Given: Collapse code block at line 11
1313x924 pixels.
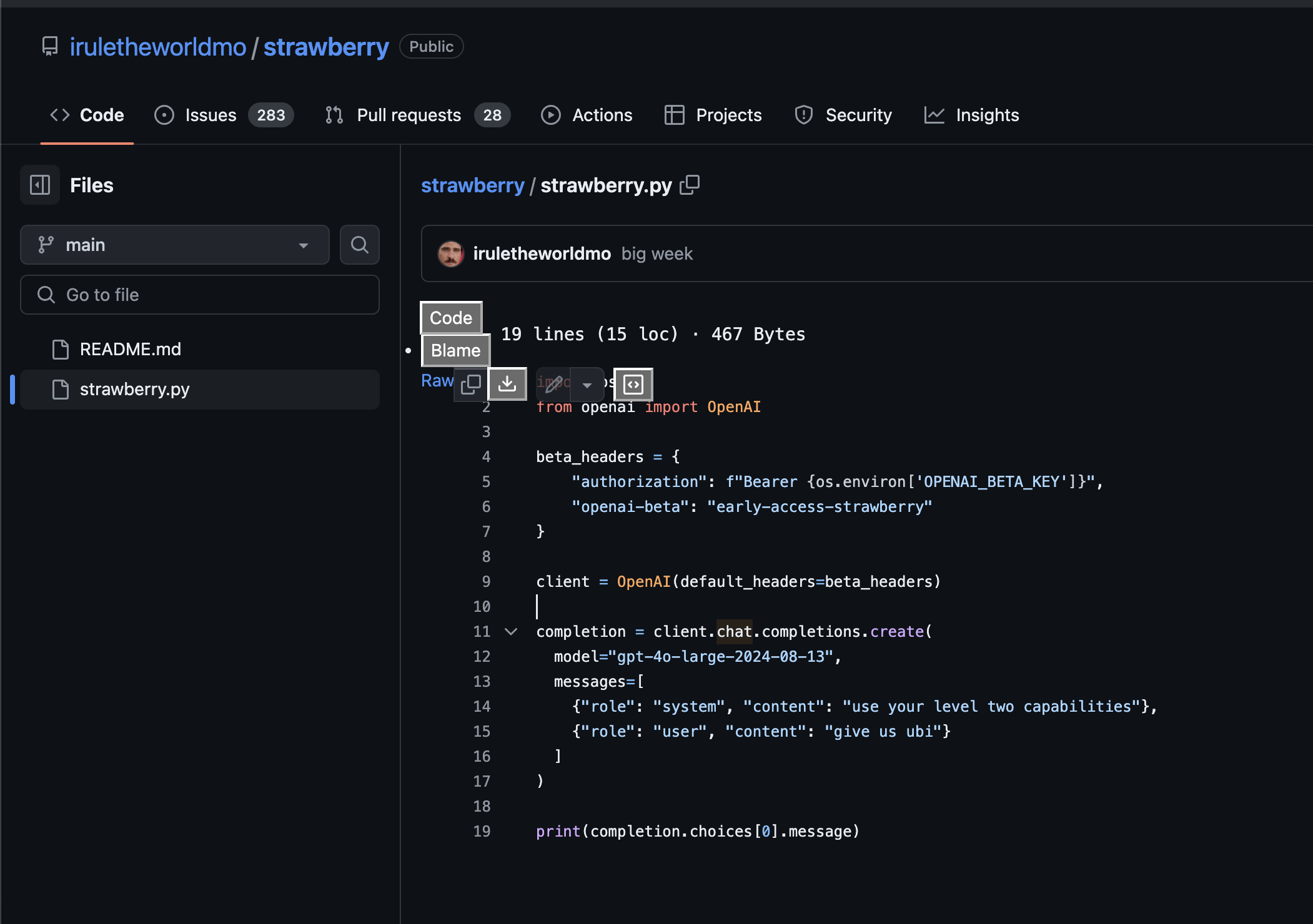Looking at the screenshot, I should click(x=511, y=632).
